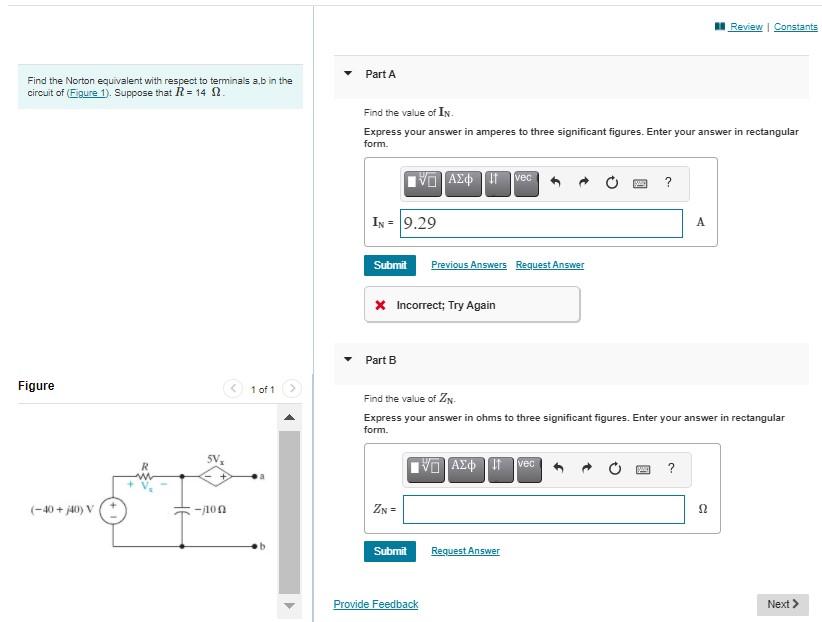Click the help question mark in Part A toolbar
Viewport: 822px width, 622px height.
coord(668,183)
